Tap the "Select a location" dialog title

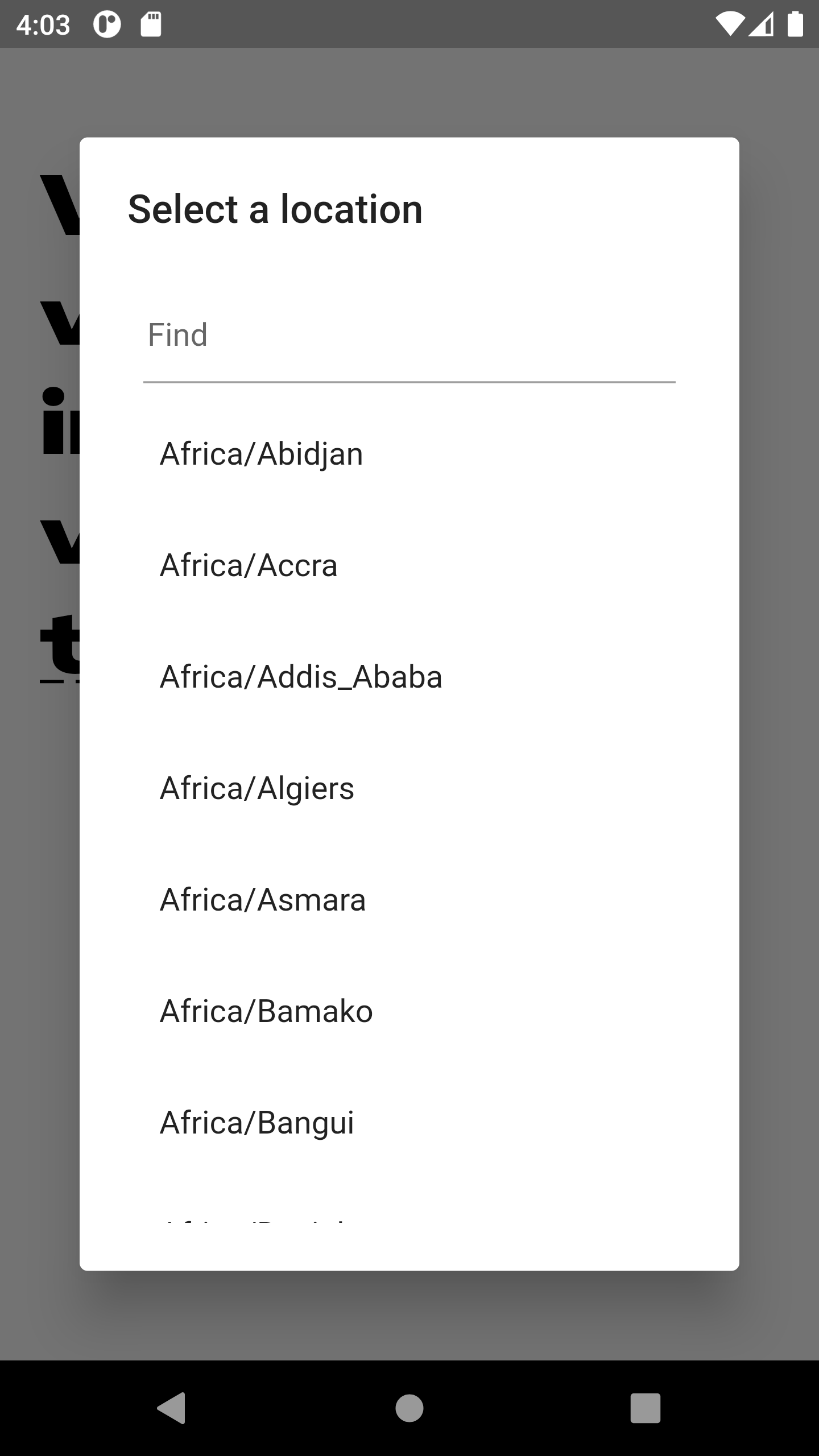(x=275, y=209)
